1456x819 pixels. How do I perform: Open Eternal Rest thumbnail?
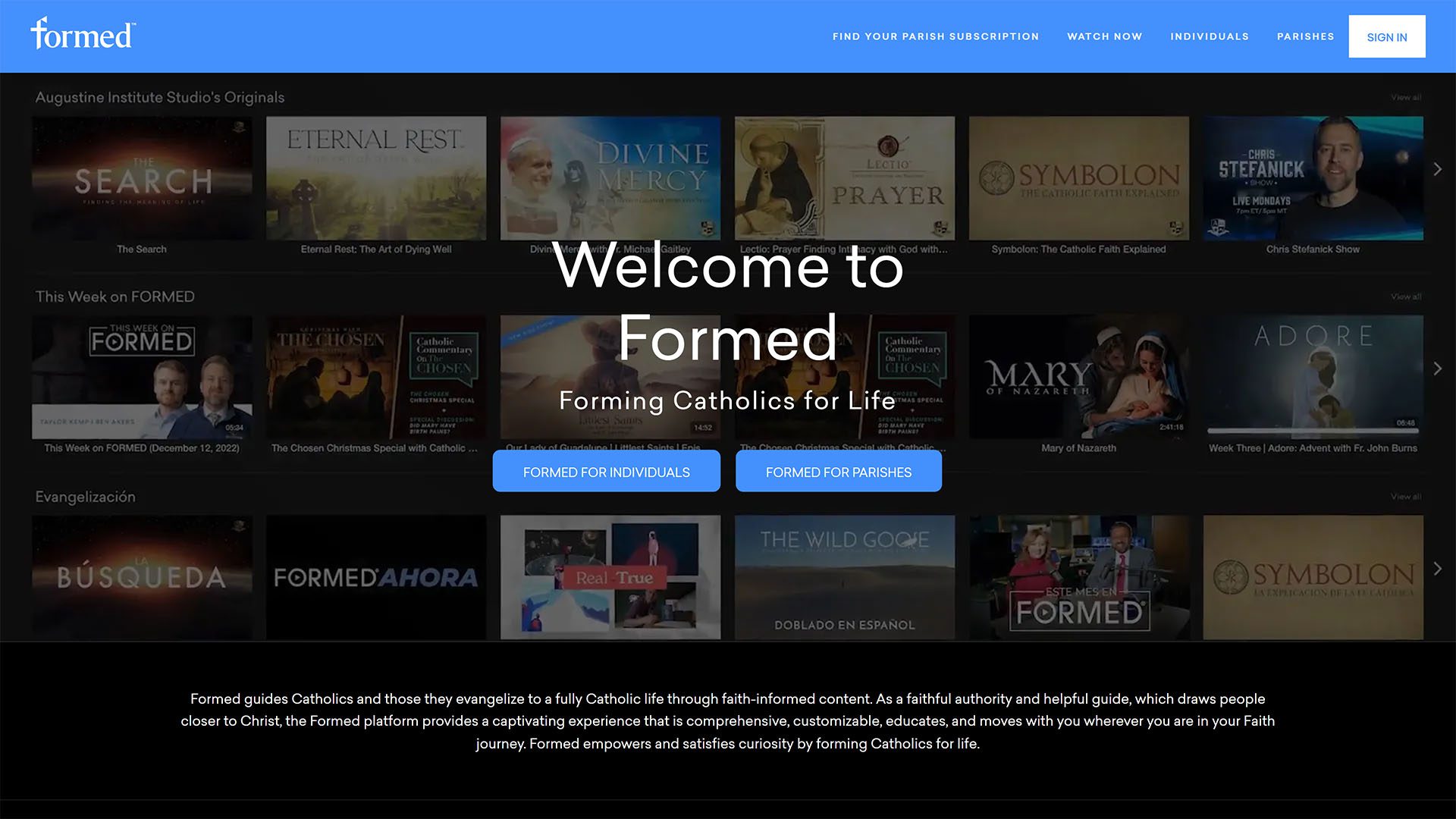[376, 178]
